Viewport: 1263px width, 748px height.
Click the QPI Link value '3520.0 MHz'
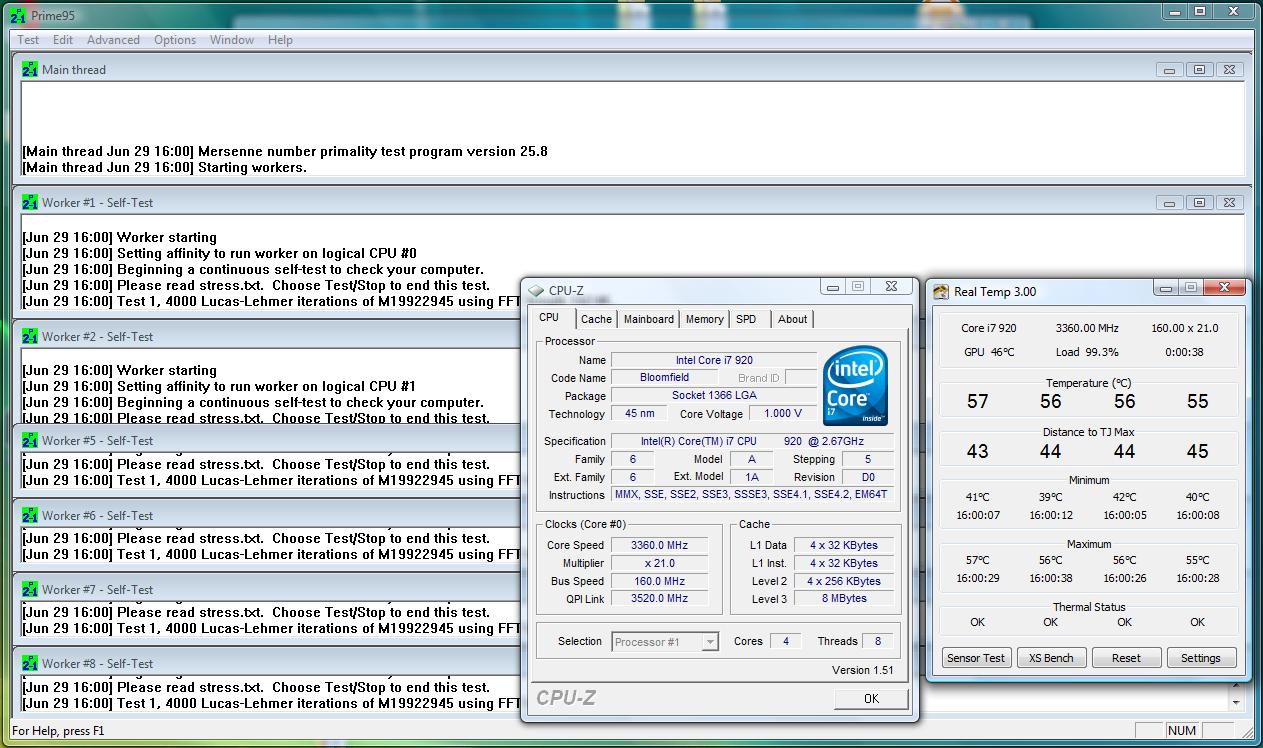(660, 599)
